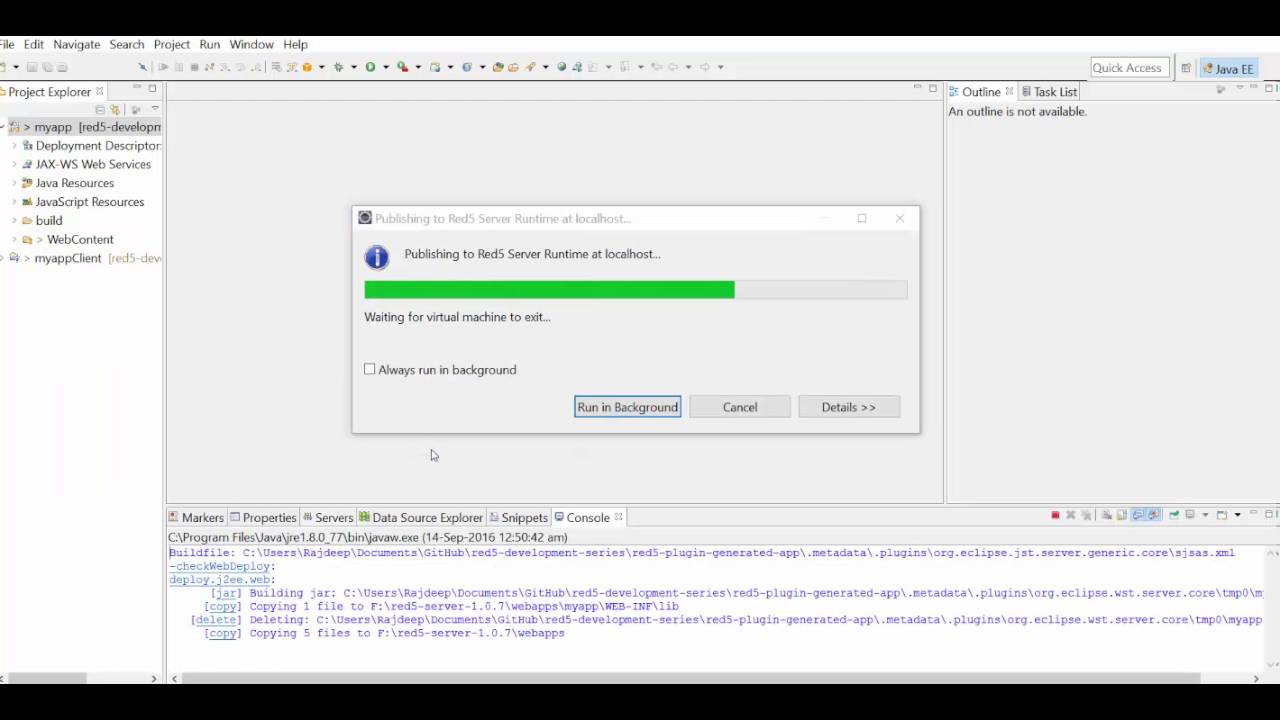Open Project Explorer View Menu dropdown
The width and height of the screenshot is (1280, 720).
click(x=154, y=109)
